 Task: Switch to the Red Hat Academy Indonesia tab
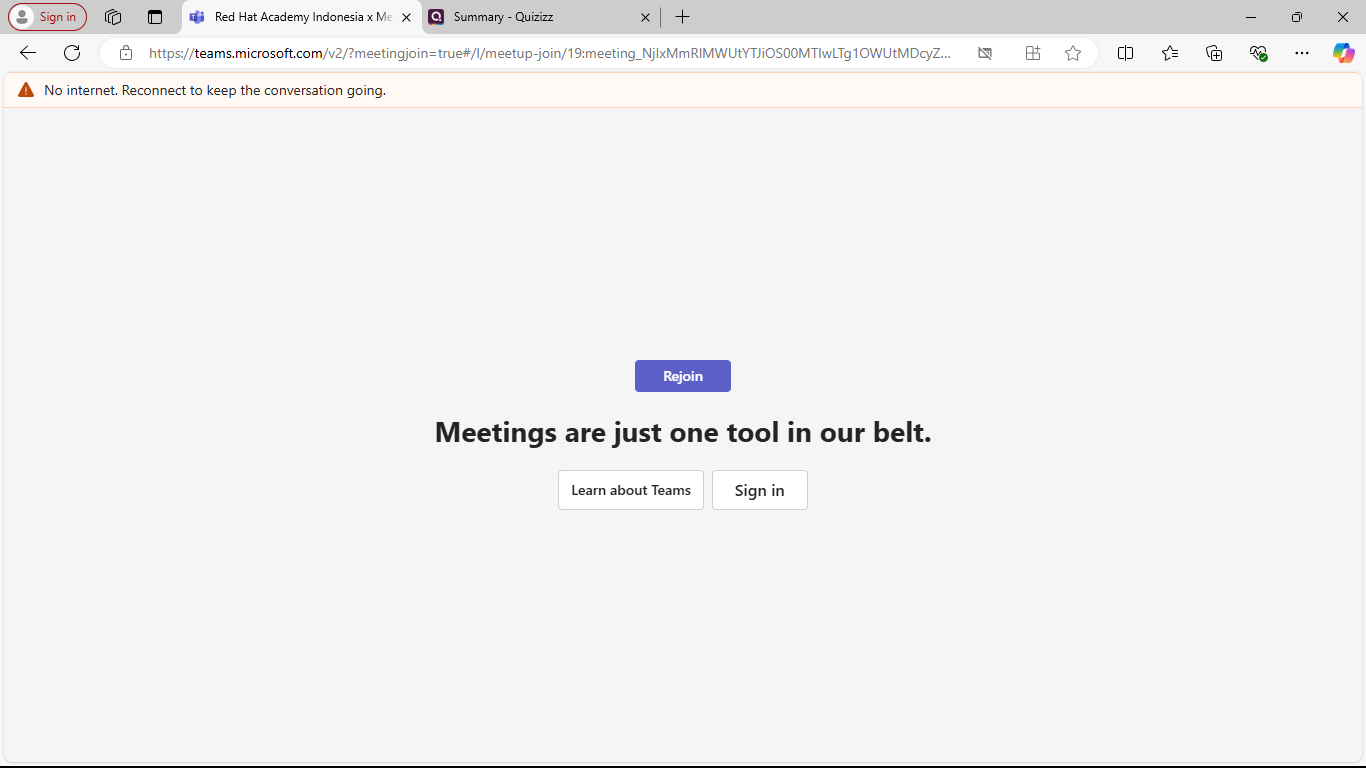pyautogui.click(x=295, y=17)
